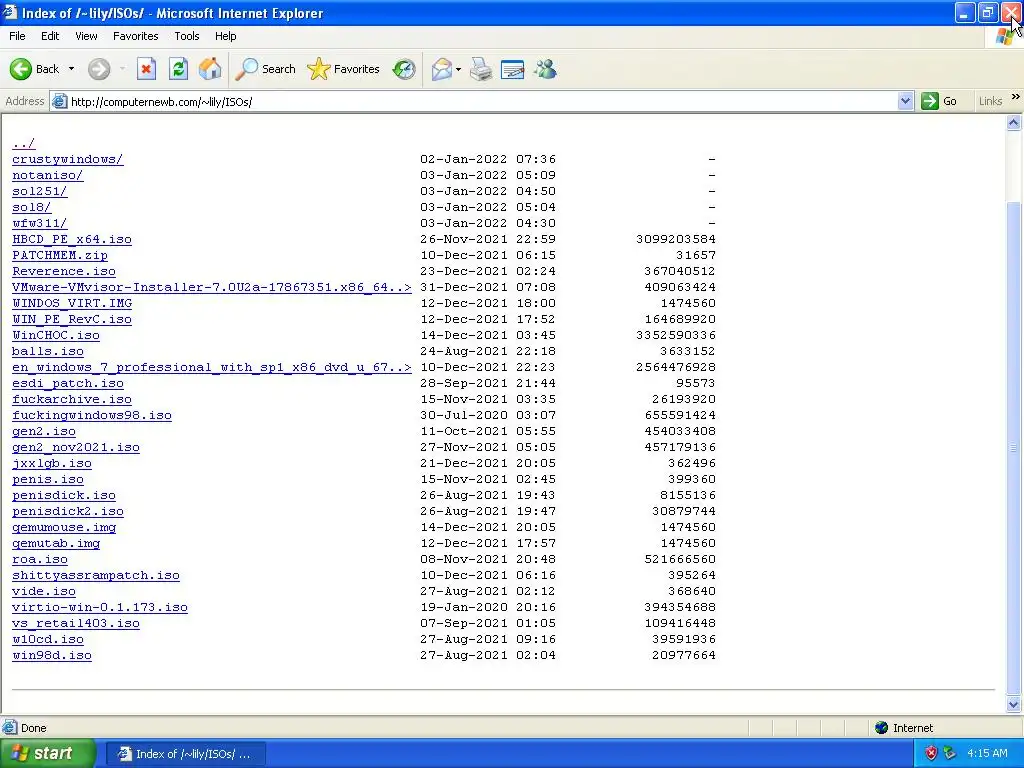Expand the Links toolbar chevron
The width and height of the screenshot is (1024, 768).
click(x=1016, y=97)
